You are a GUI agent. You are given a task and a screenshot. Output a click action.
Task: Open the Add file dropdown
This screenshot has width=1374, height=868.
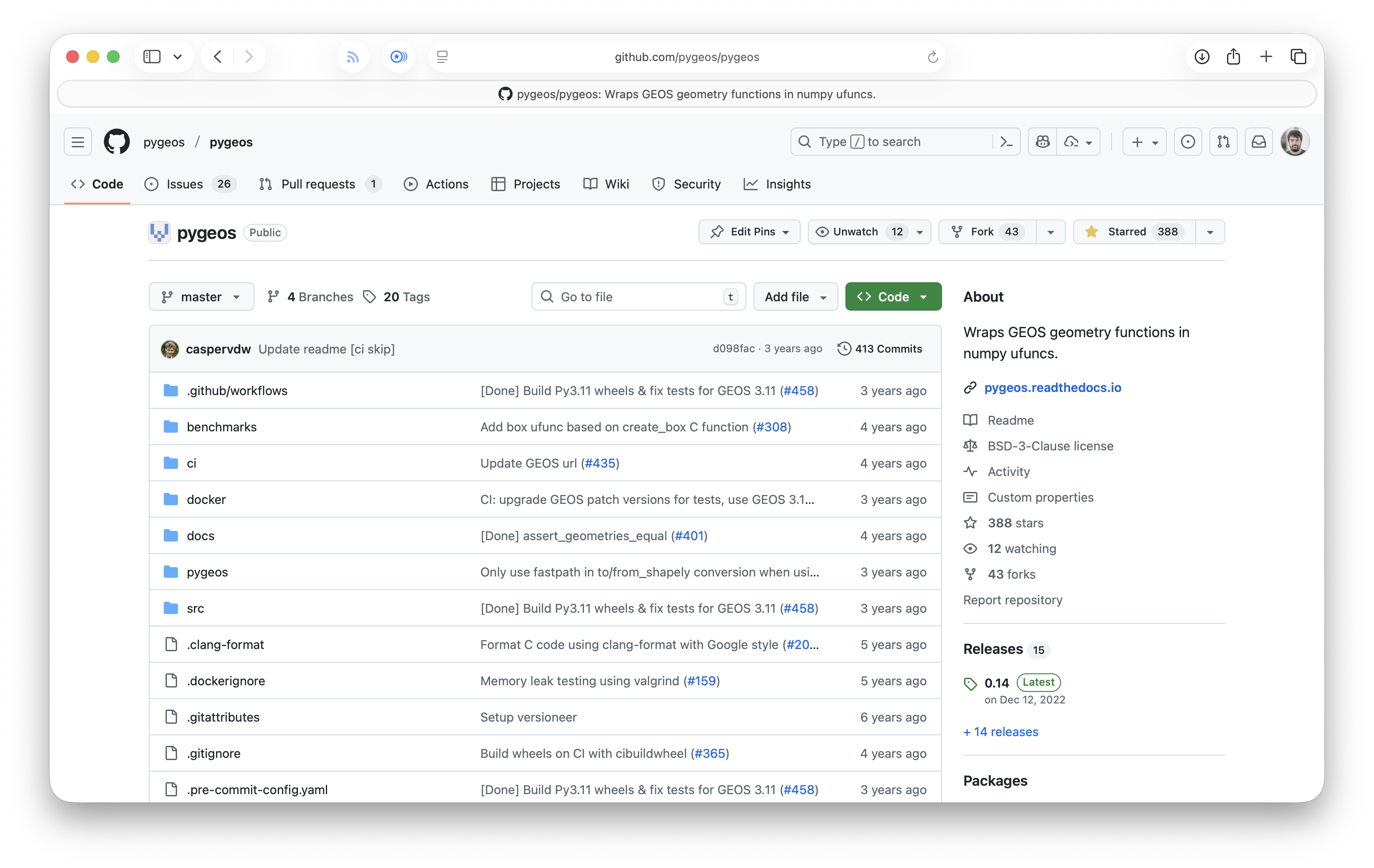(795, 296)
